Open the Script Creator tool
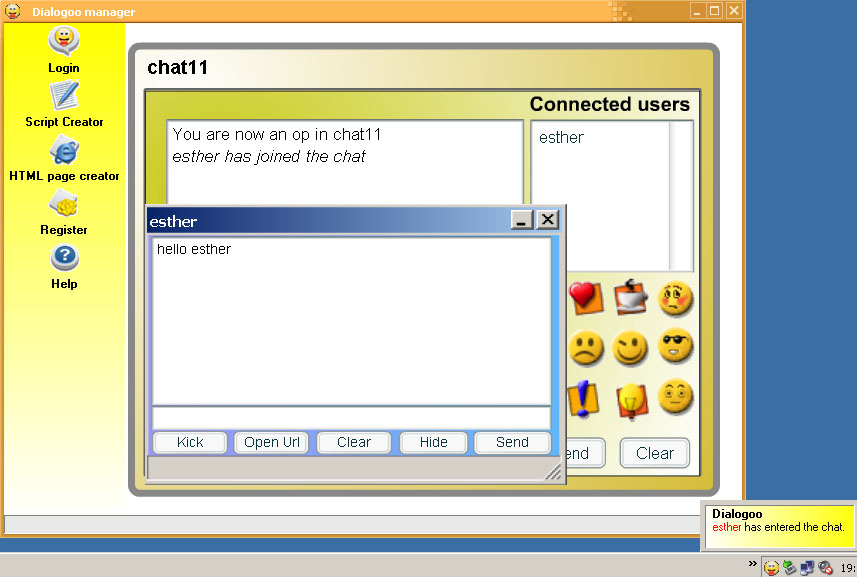 point(64,104)
